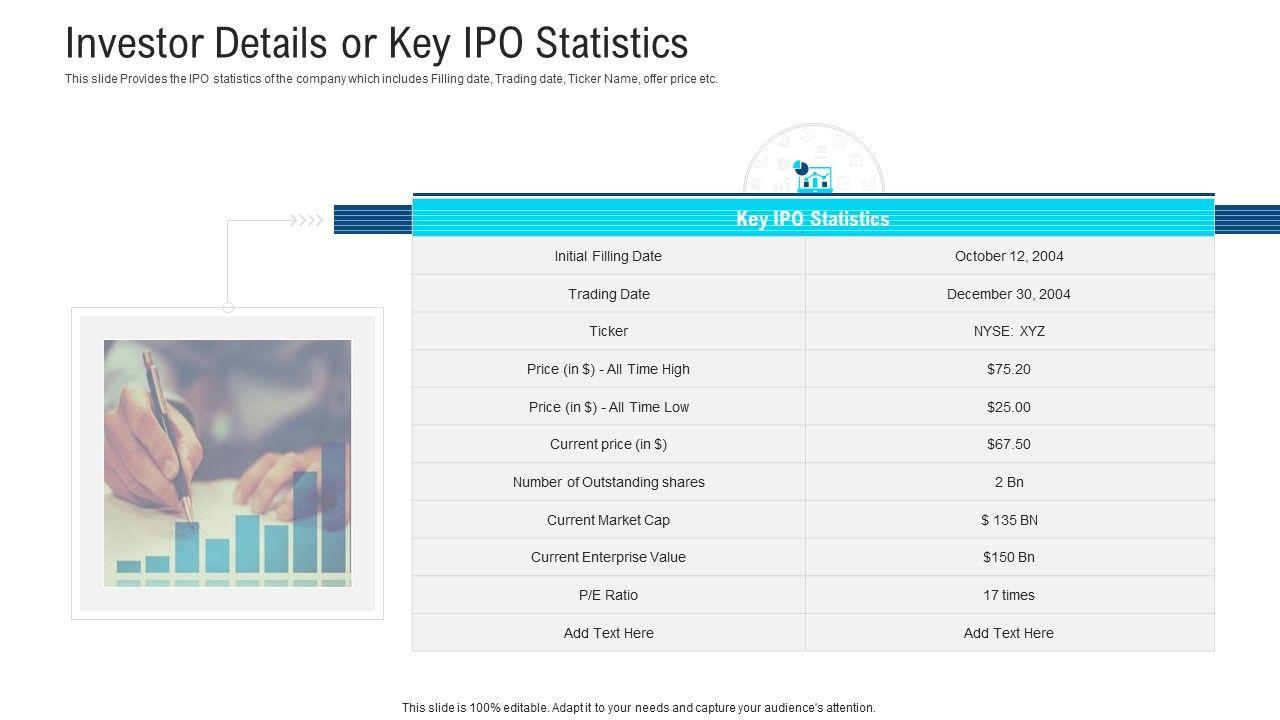Select the October 12, 2004 value
1280x720 pixels.
click(1009, 256)
